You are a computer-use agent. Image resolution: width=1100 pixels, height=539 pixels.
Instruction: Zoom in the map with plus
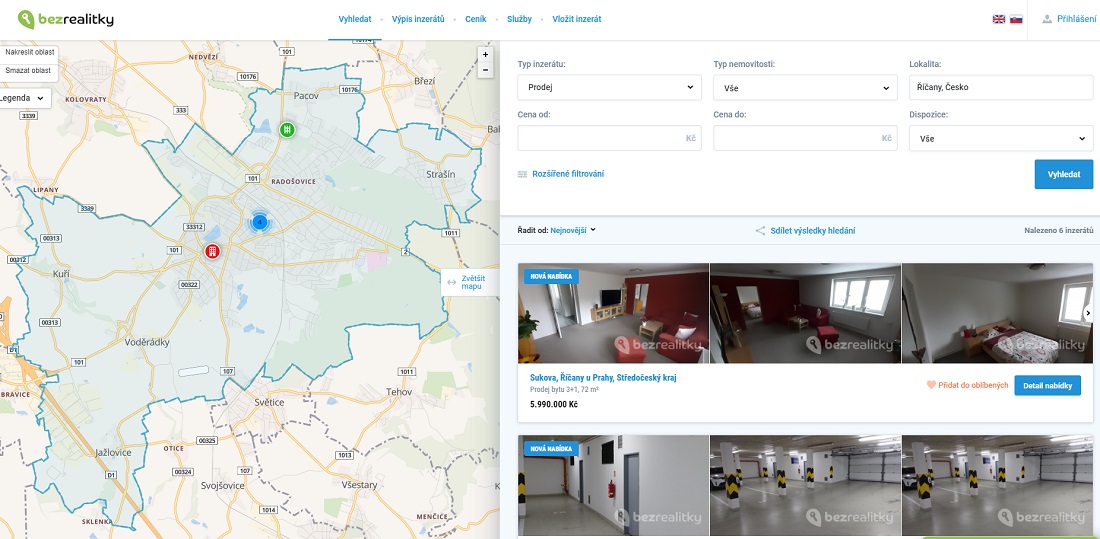tap(485, 55)
